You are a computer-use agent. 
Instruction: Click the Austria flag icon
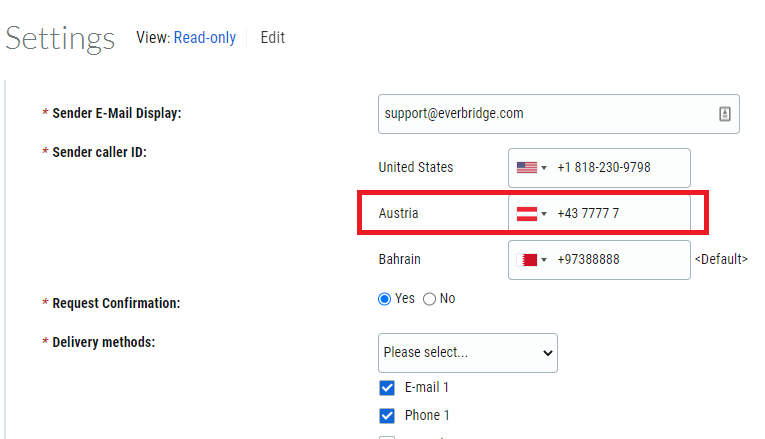526,214
